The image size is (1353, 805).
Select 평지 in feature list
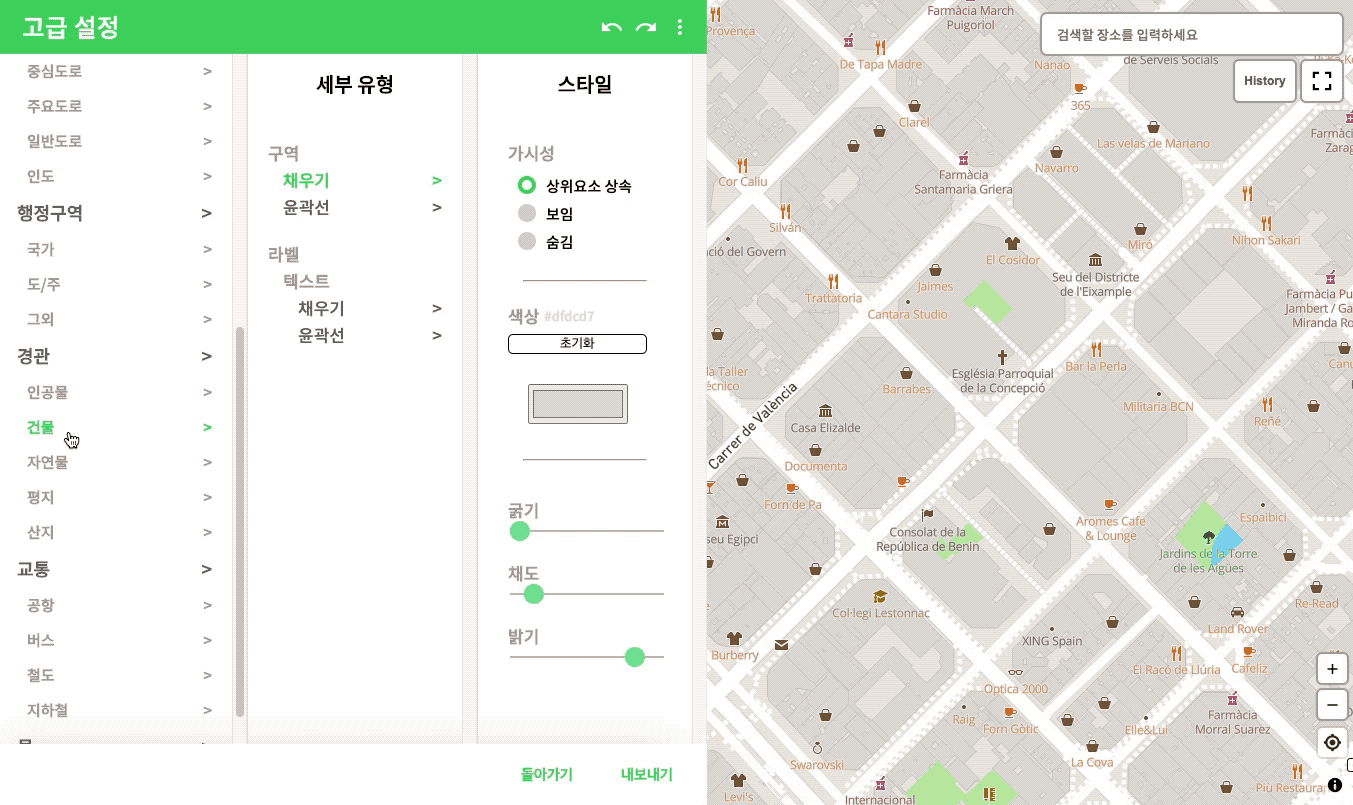(40, 497)
